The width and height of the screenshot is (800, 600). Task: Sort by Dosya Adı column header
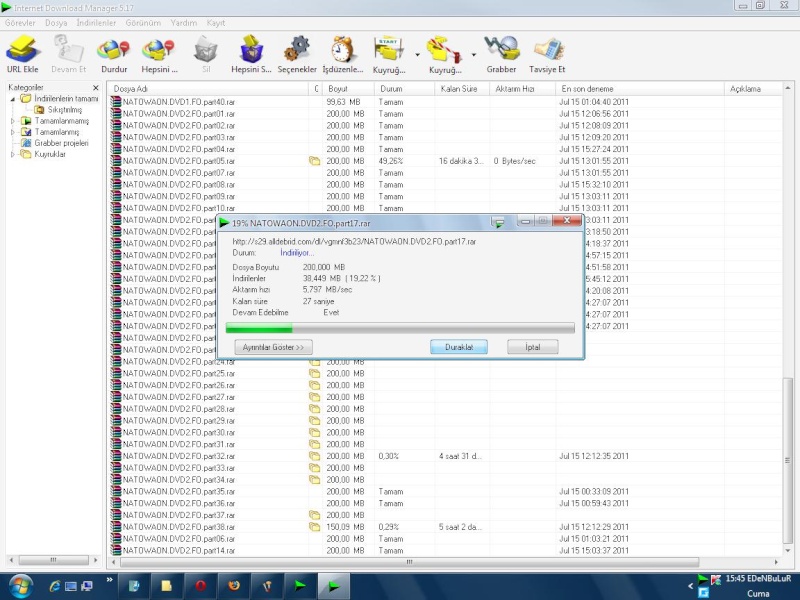pos(209,89)
